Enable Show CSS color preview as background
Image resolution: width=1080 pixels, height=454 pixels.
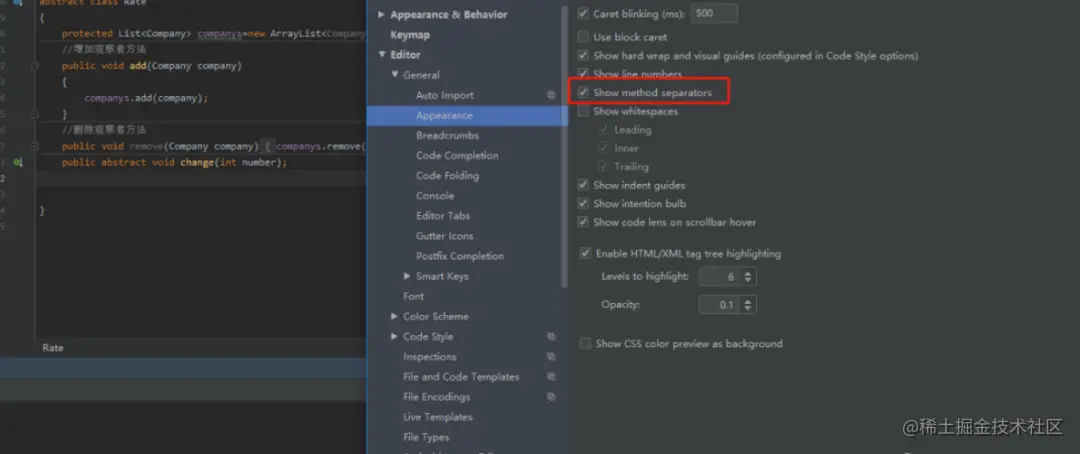[585, 344]
